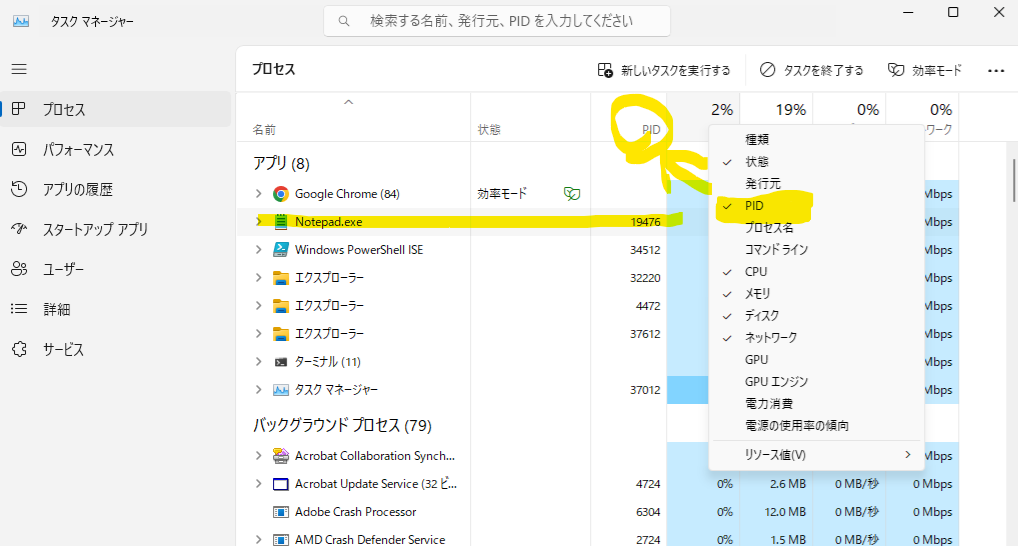Screen dimensions: 1018x546
Task: Open the three-dots more options menu
Action: click(996, 70)
